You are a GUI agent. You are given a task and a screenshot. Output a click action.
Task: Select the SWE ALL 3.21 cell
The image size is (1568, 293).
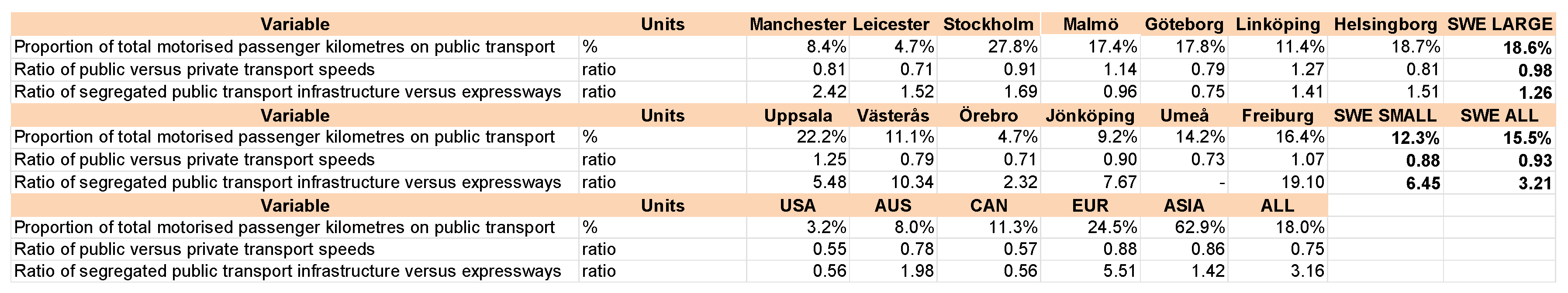(x=1499, y=183)
